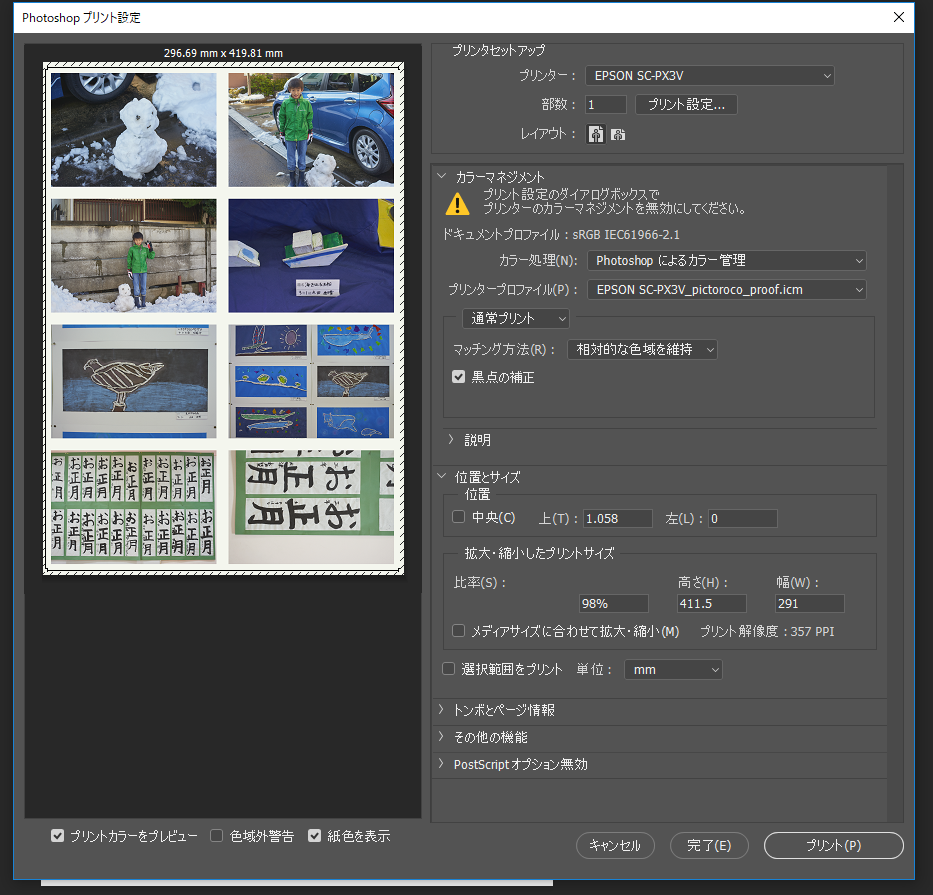This screenshot has width=933, height=895.
Task: Click the six blue drawings photo
Action: [311, 381]
